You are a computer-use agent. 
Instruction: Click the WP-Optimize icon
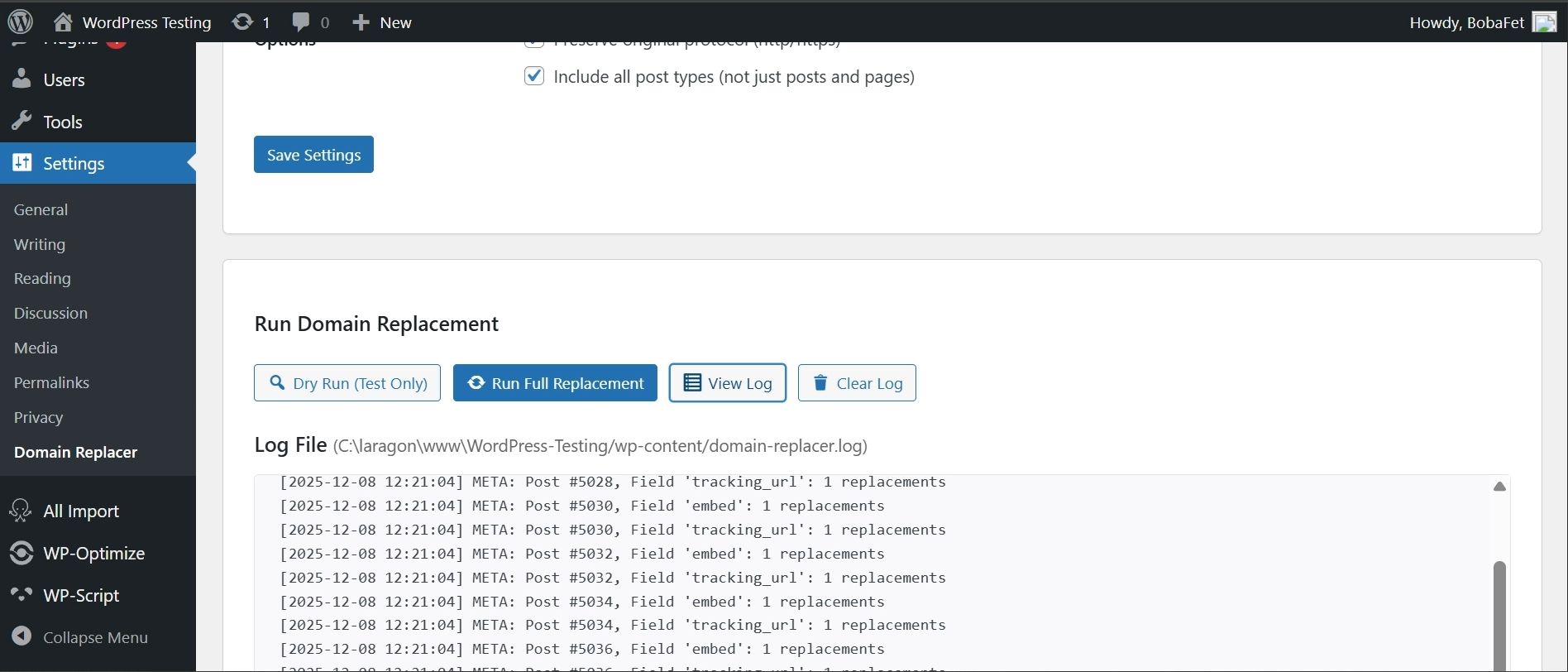pos(22,553)
